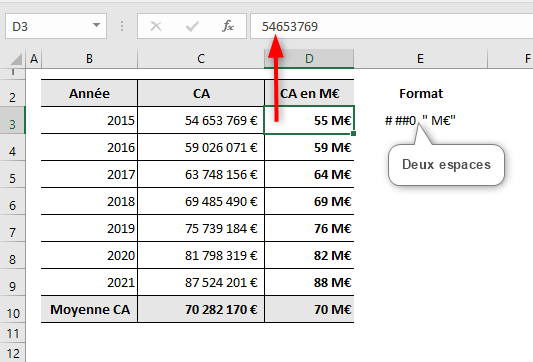Click cell showing 88 M€

point(309,282)
